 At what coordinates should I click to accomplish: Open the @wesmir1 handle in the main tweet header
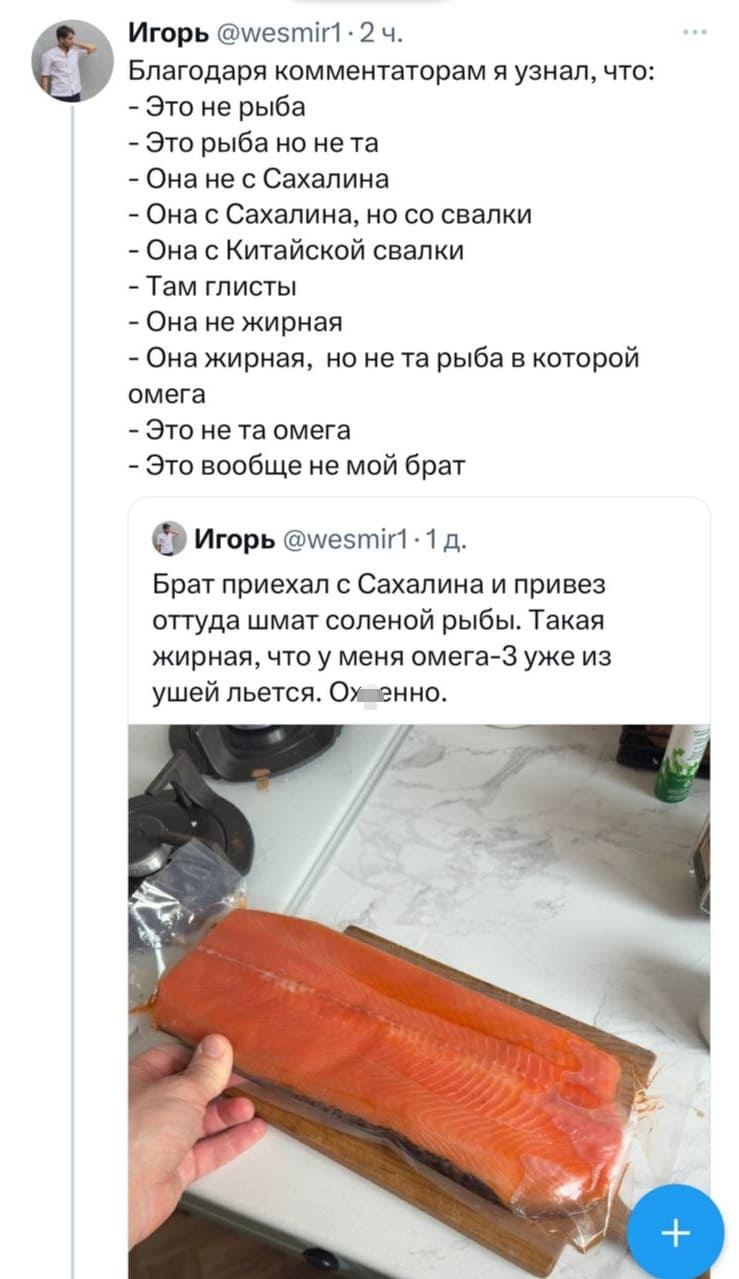coord(273,37)
